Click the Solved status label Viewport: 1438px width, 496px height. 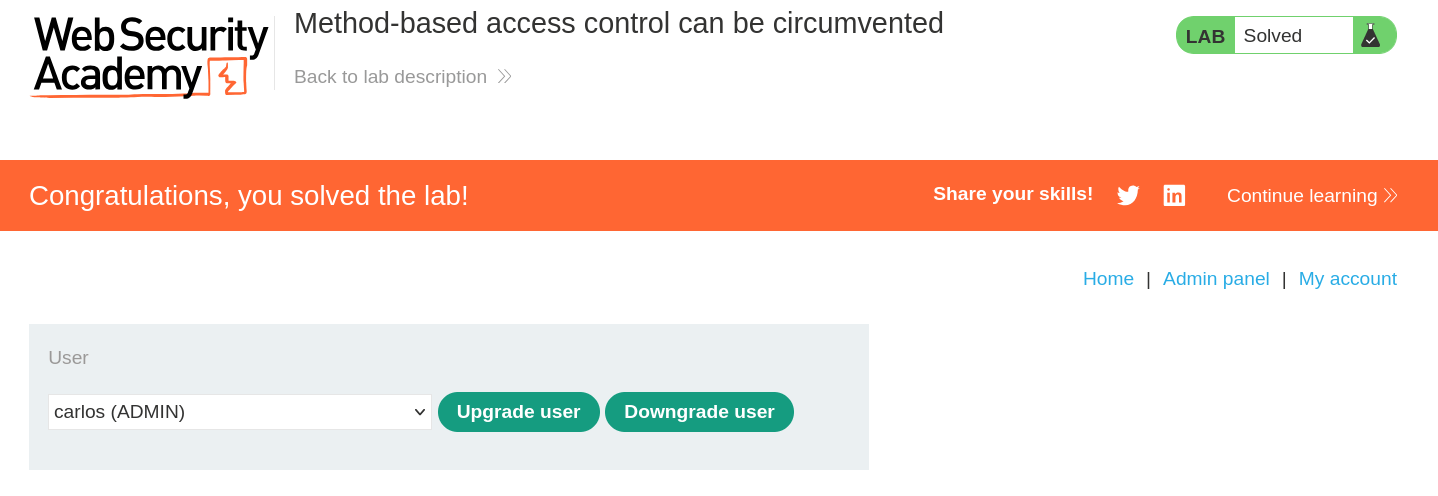coord(1272,36)
